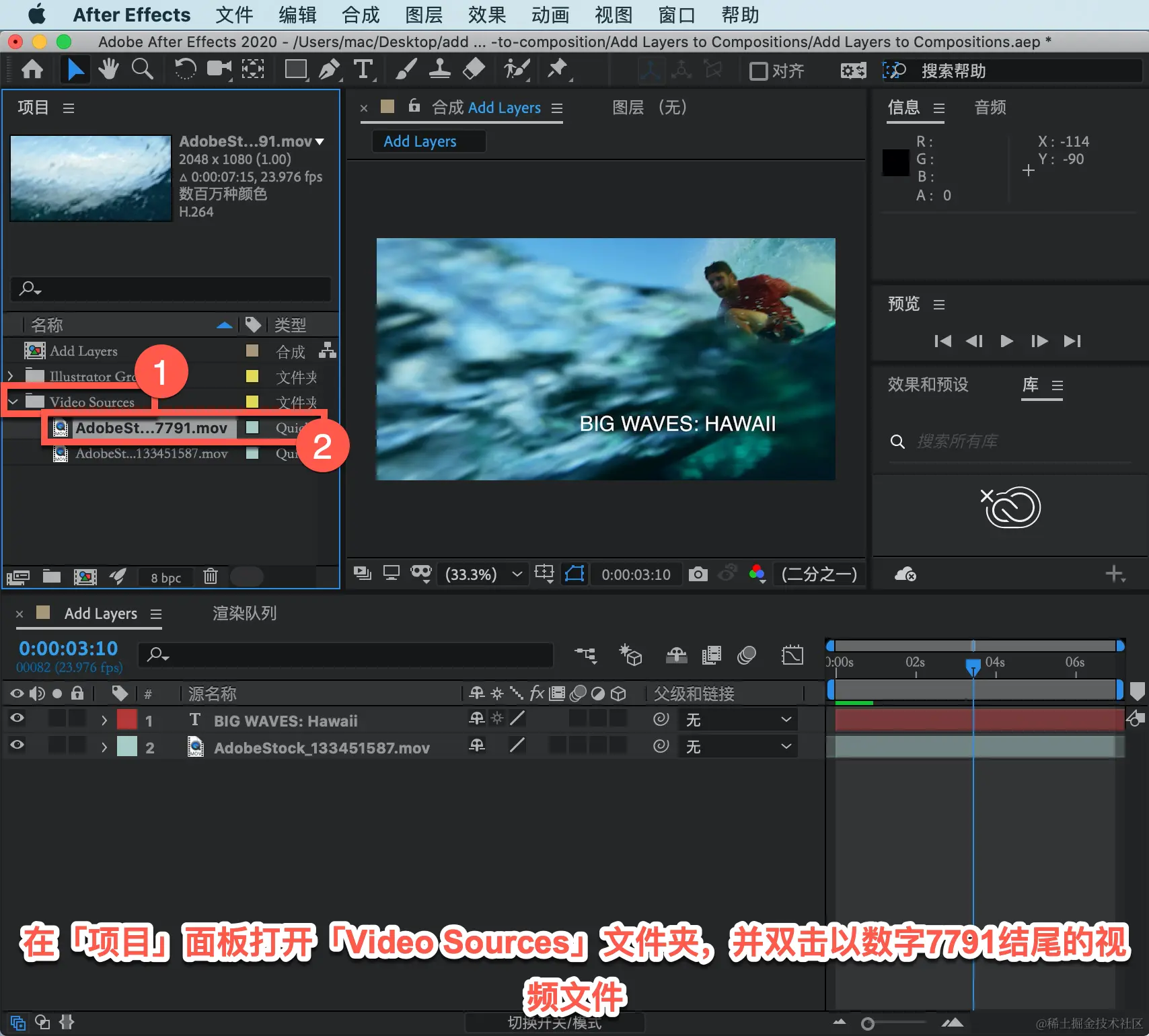Viewport: 1149px width, 1036px height.
Task: Open parent dropdown for AdobeStock_133451587.mov layer
Action: tap(738, 747)
